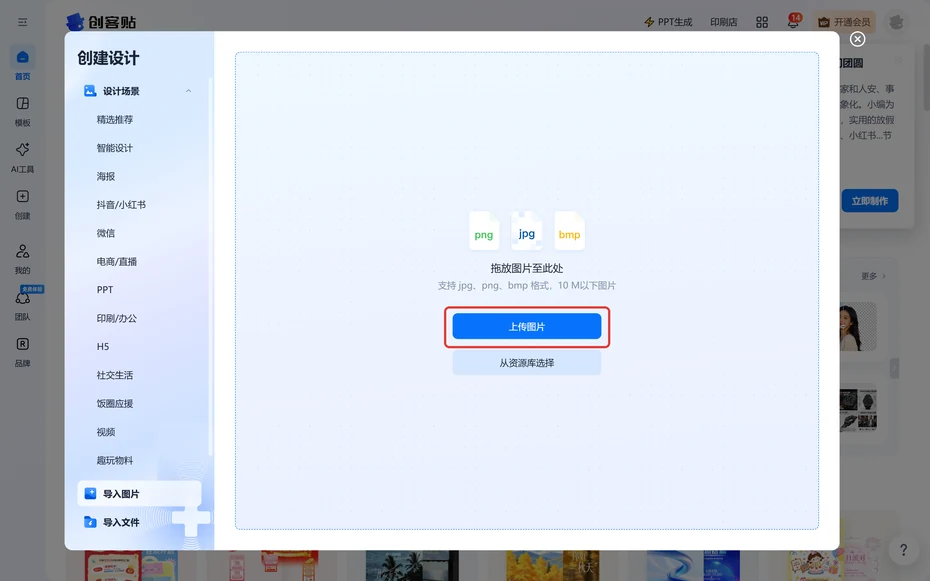This screenshot has height=581, width=930.
Task: Click the jpg file type icon
Action: pyautogui.click(x=527, y=231)
